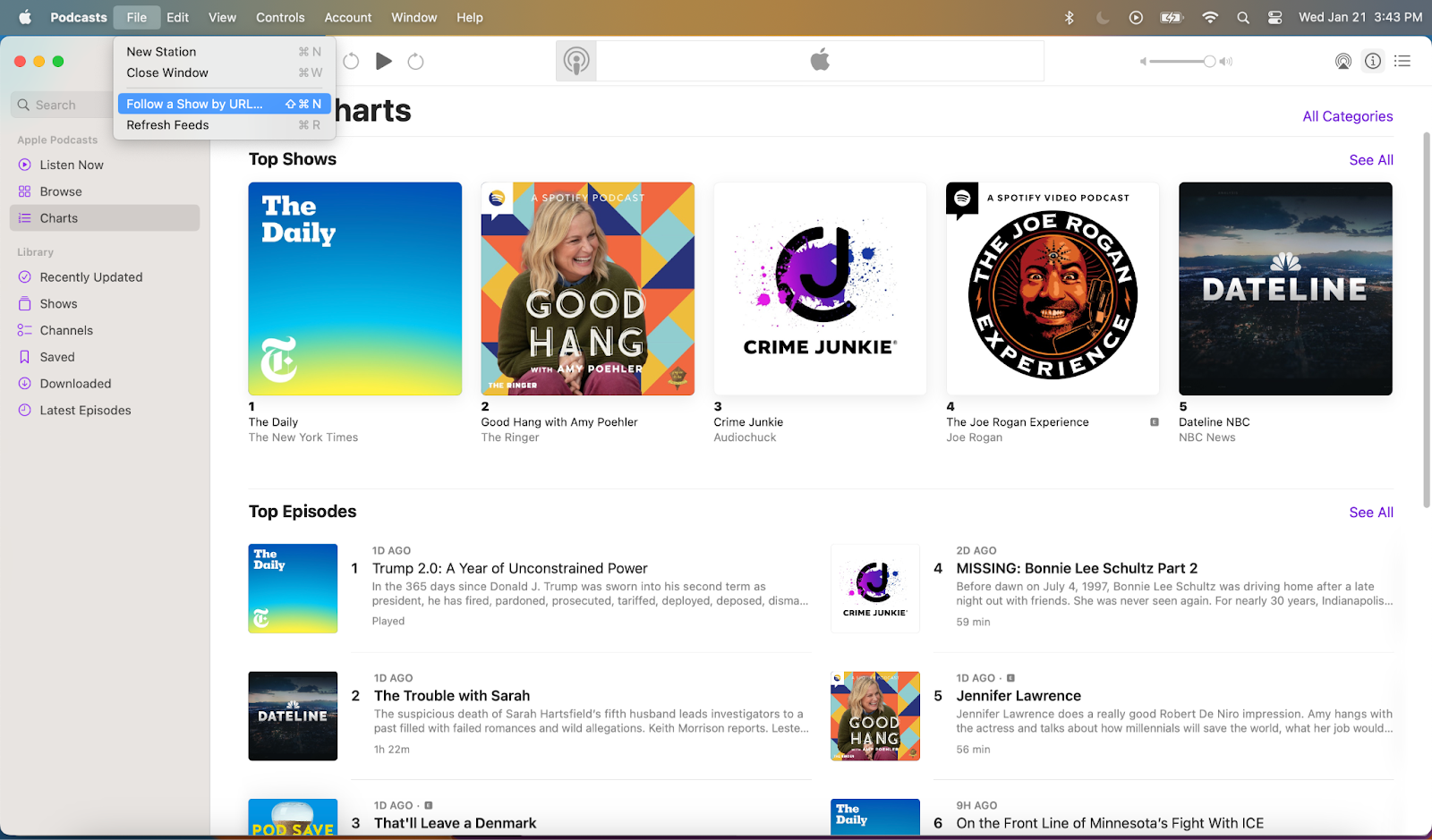This screenshot has height=840, width=1432.
Task: Open The Daily show title link
Action: point(273,422)
